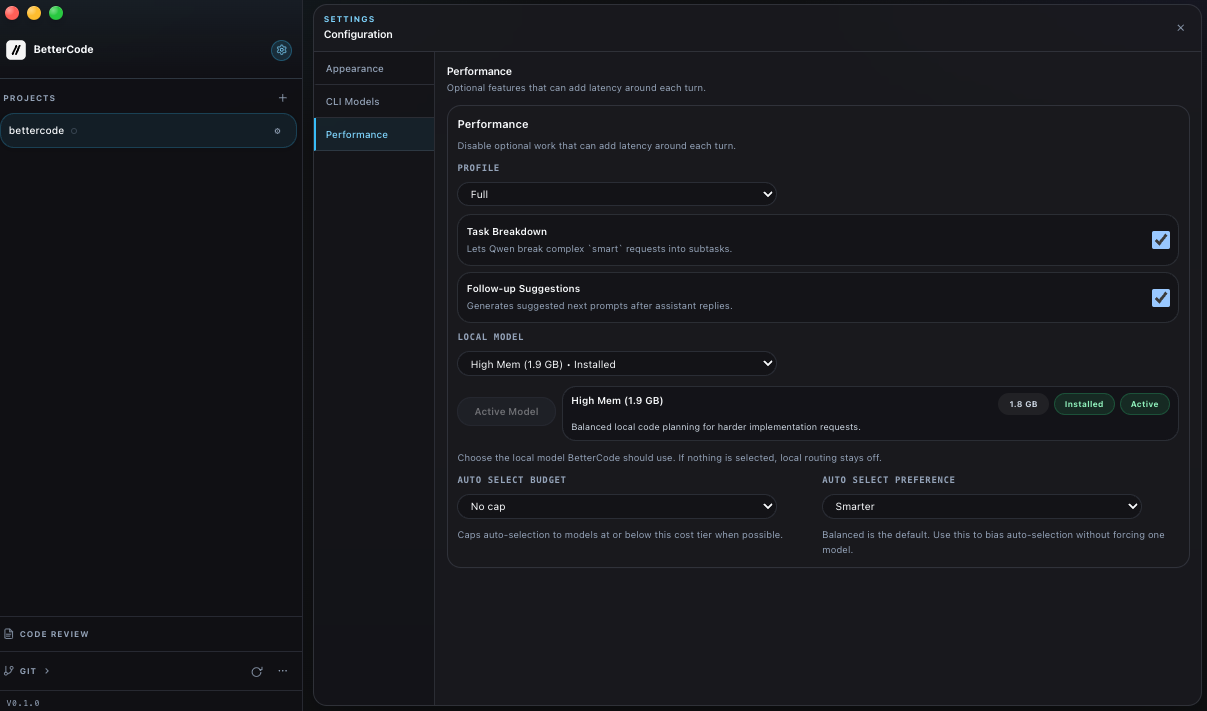Image resolution: width=1207 pixels, height=711 pixels.
Task: Close the Configuration settings panel
Action: point(1180,28)
